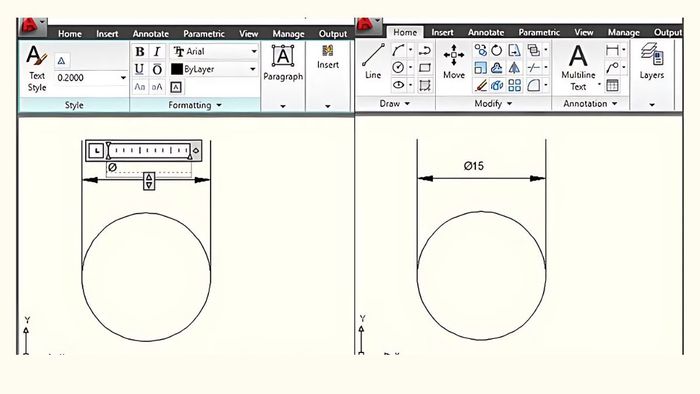Image resolution: width=700 pixels, height=394 pixels.
Task: Open the Arc tool flyout arrow
Action: (410, 50)
